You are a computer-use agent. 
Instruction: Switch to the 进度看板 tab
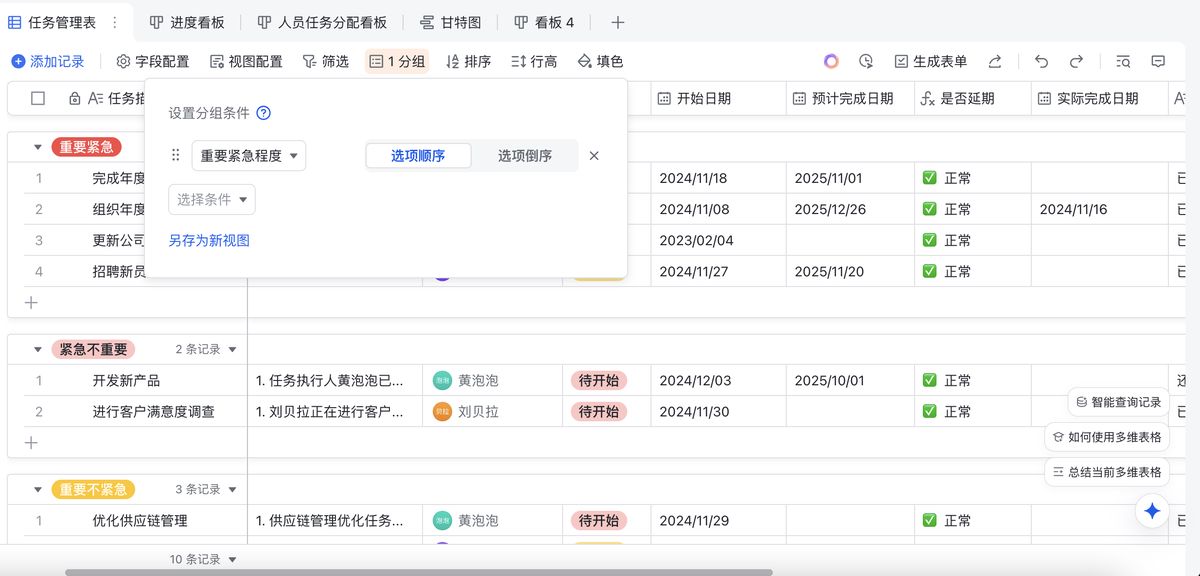click(x=187, y=22)
